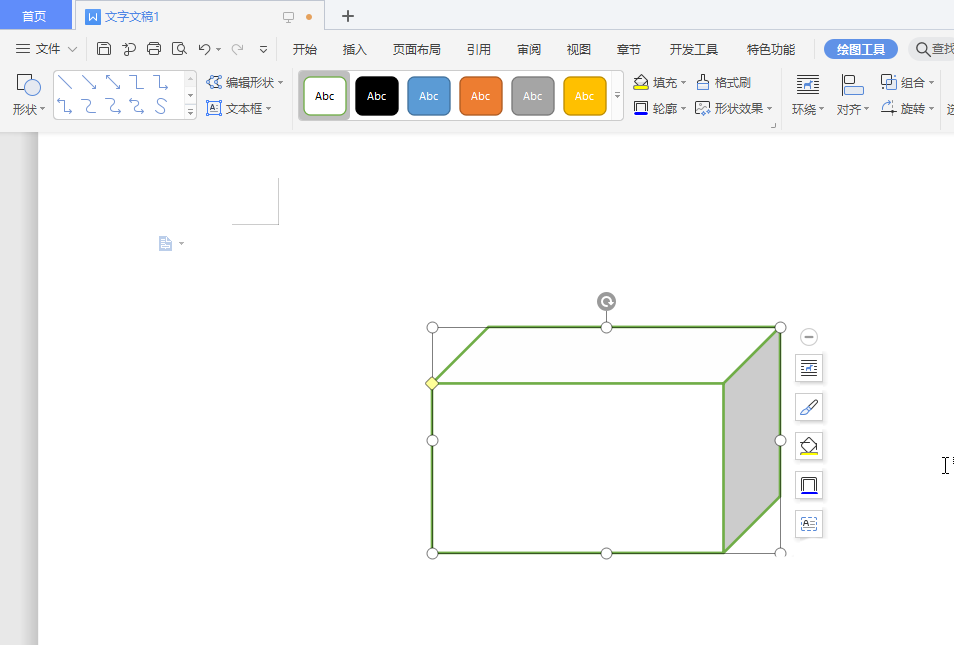This screenshot has width=954, height=645.
Task: Select the arrow line shape
Action: pos(89,82)
